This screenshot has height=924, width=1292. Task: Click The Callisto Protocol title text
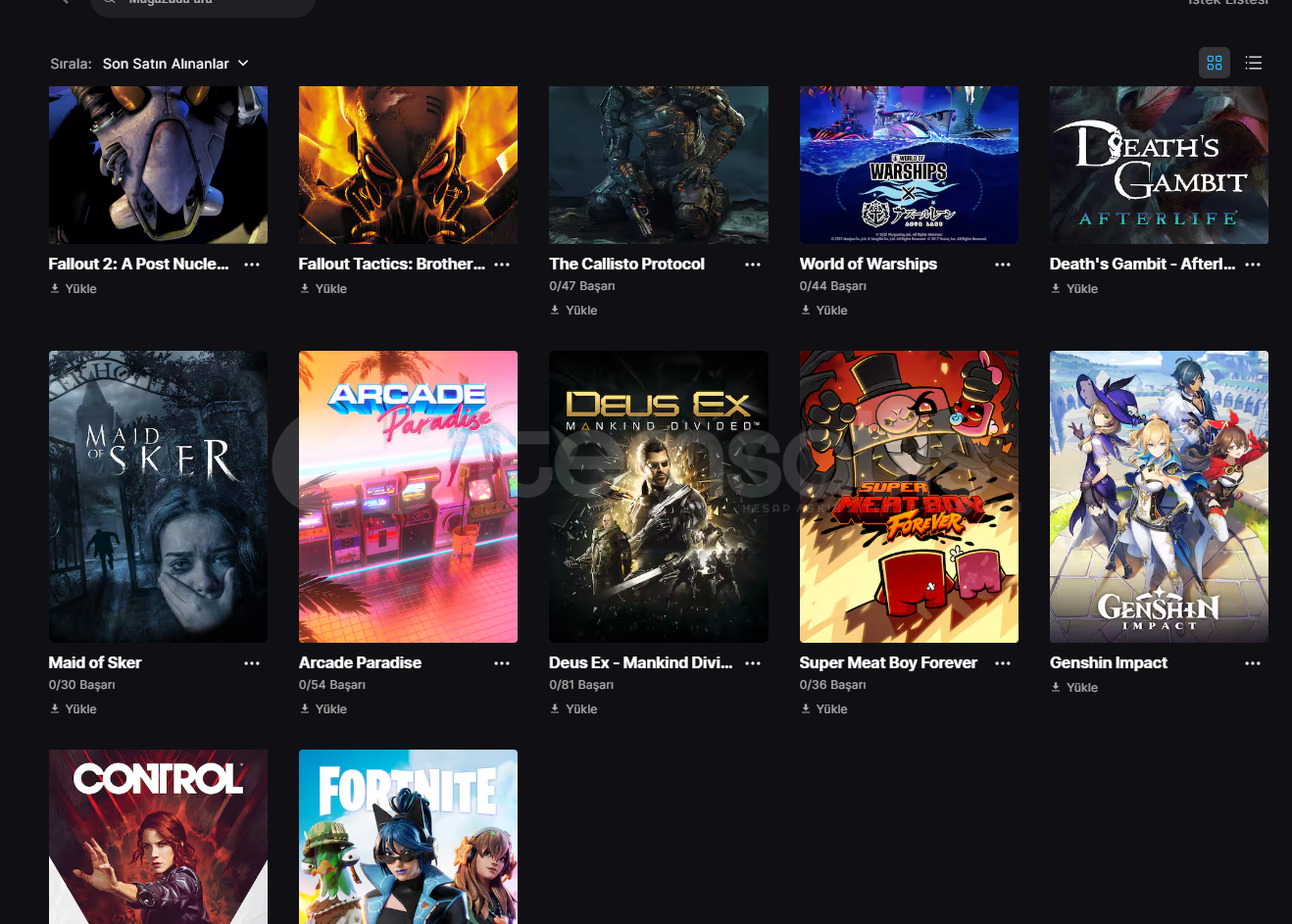coord(626,264)
